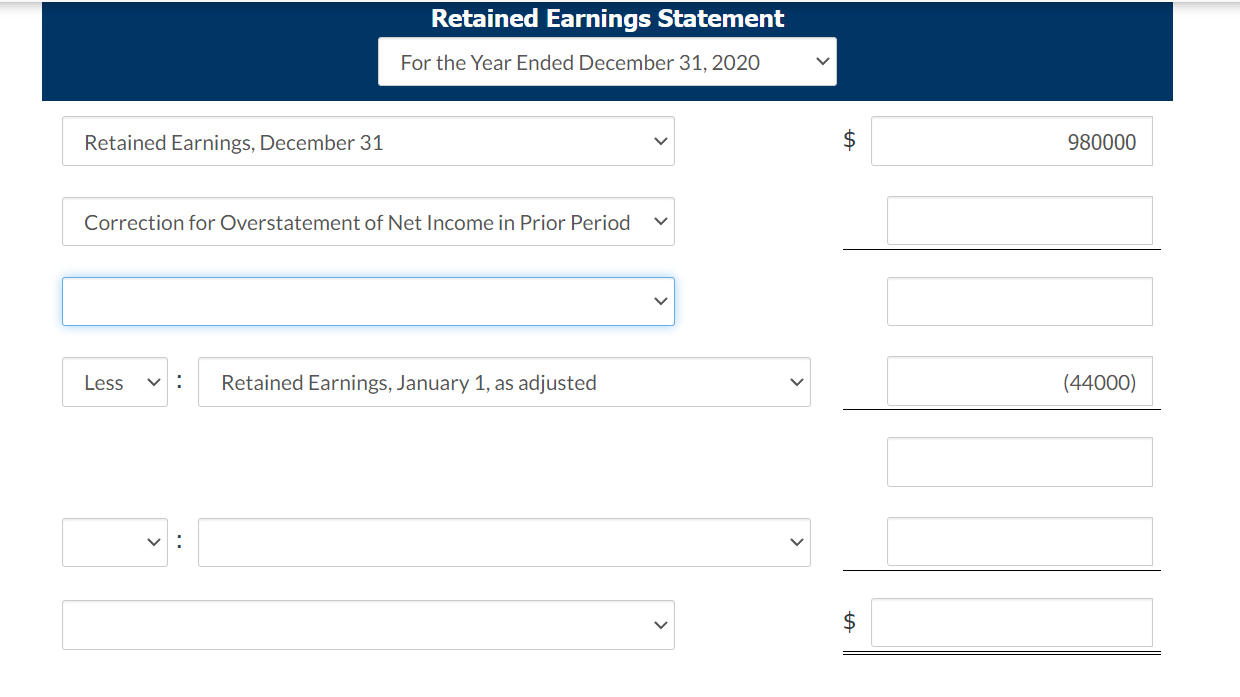Click the 980000 amount field
Screen dimensions: 1240x697
[1011, 141]
